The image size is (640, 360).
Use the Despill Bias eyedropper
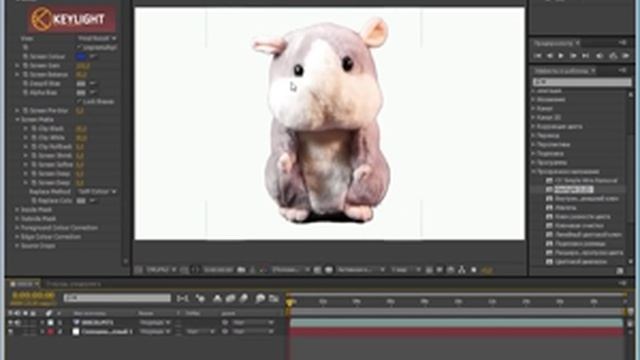pyautogui.click(x=93, y=83)
